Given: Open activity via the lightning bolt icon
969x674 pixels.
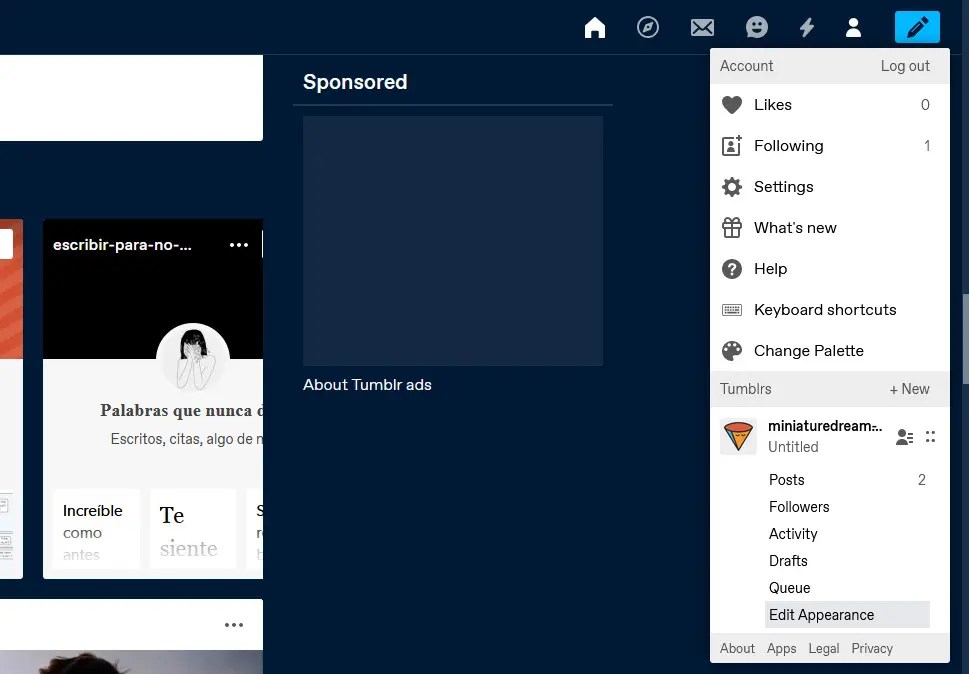Looking at the screenshot, I should click(807, 27).
